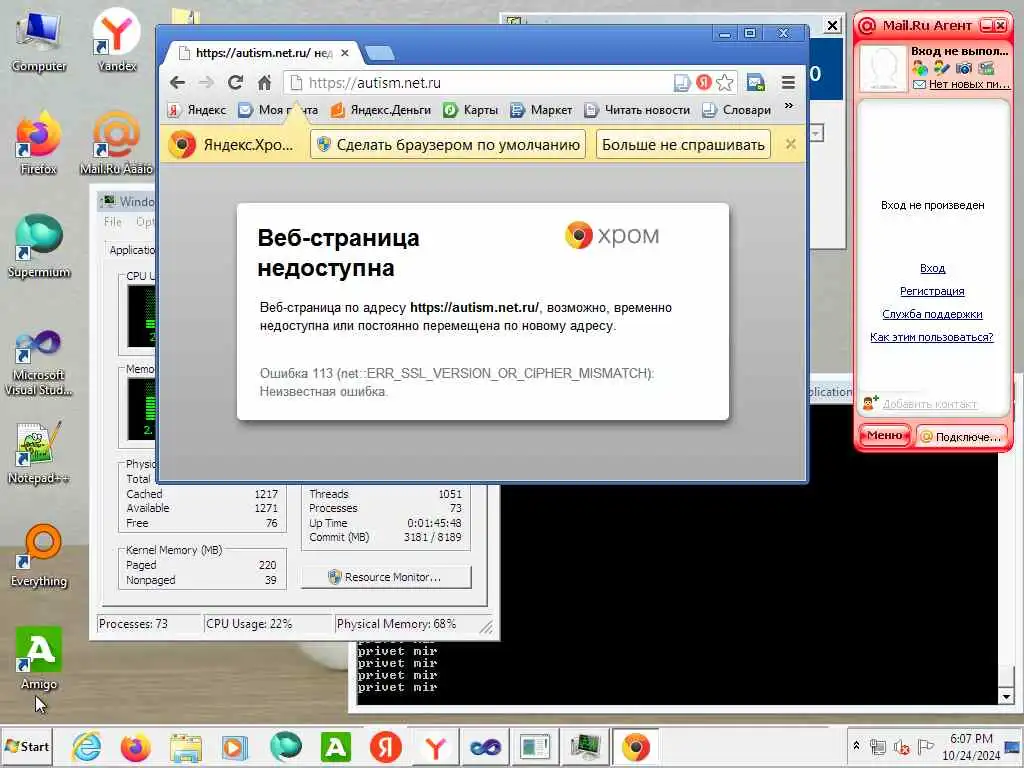Open a new browser tab

(x=379, y=53)
